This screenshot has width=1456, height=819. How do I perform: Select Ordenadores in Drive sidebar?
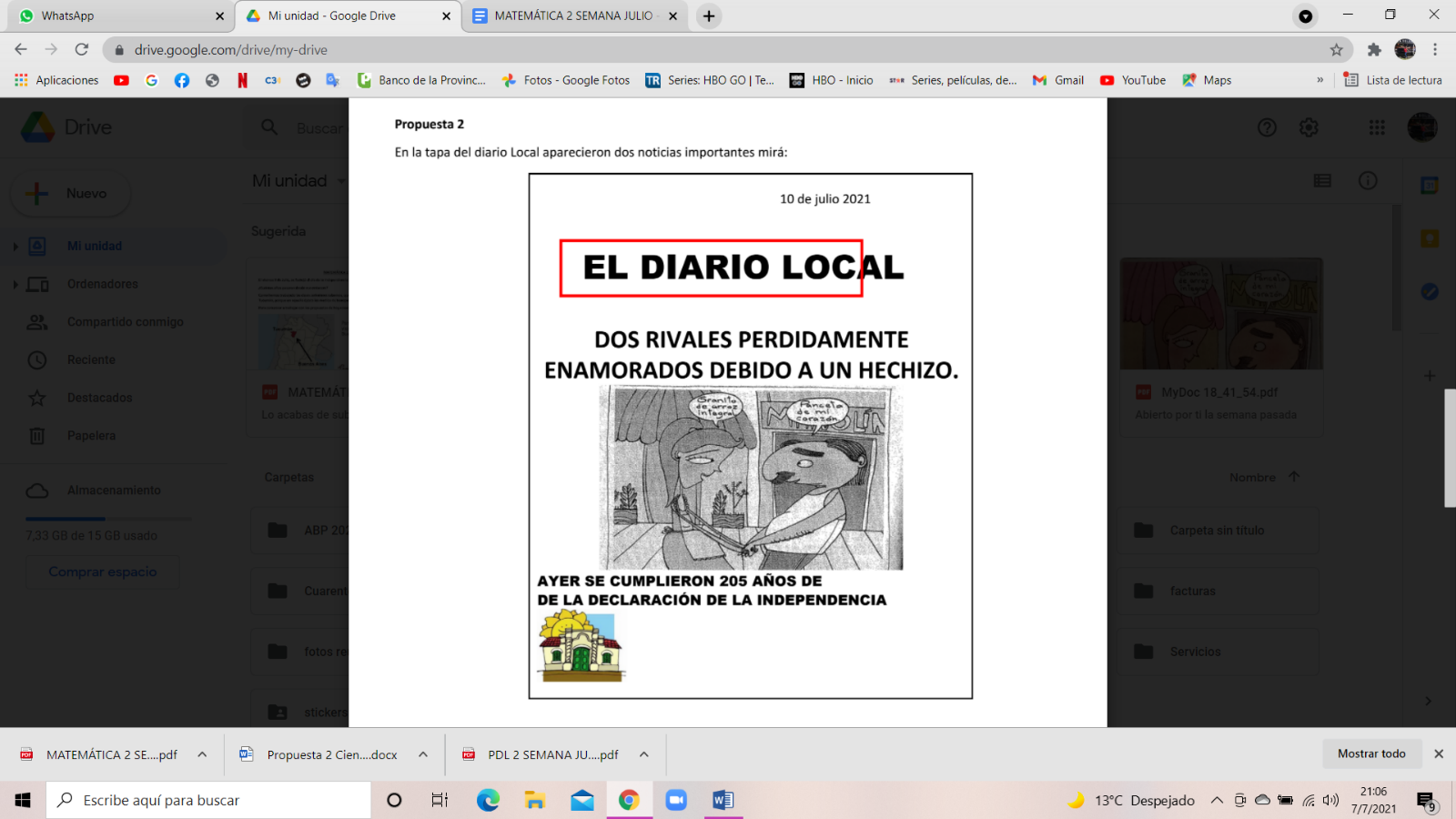(102, 284)
